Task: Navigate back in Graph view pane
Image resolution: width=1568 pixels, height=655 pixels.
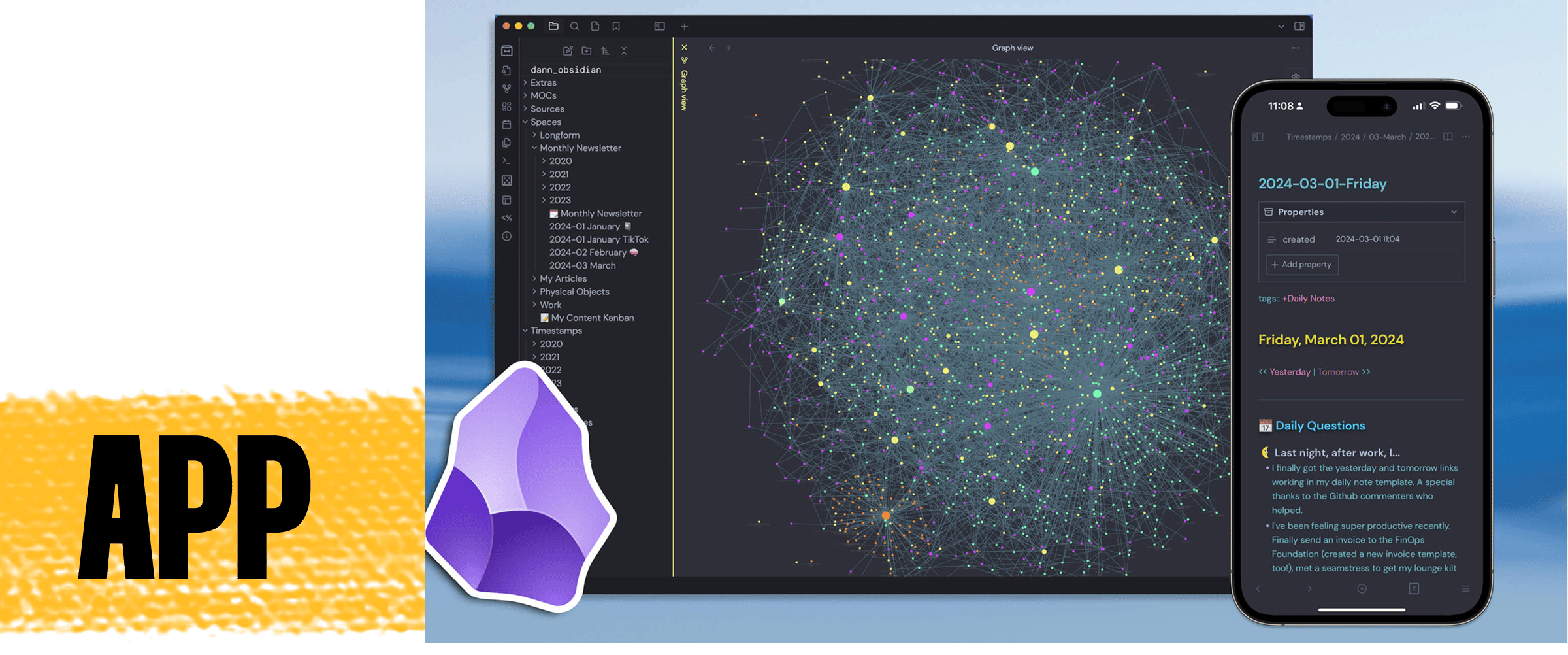Action: (x=712, y=48)
